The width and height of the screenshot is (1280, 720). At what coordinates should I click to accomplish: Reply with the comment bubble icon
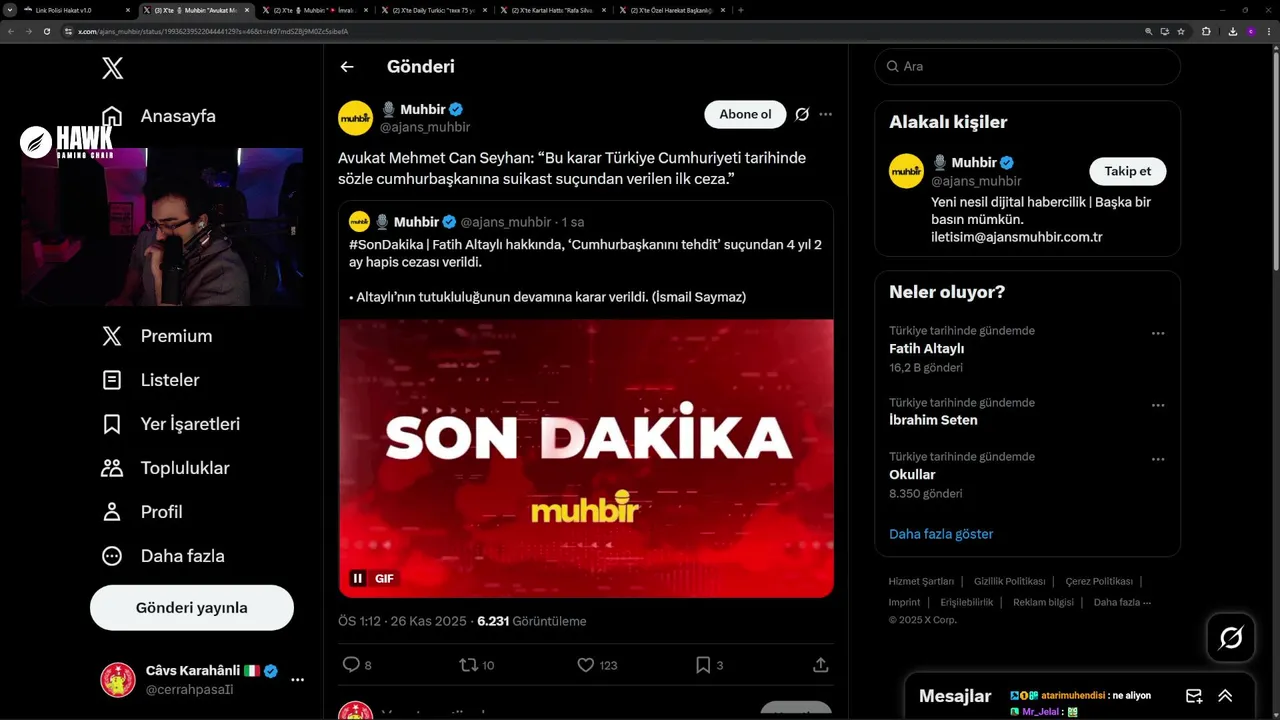351,665
